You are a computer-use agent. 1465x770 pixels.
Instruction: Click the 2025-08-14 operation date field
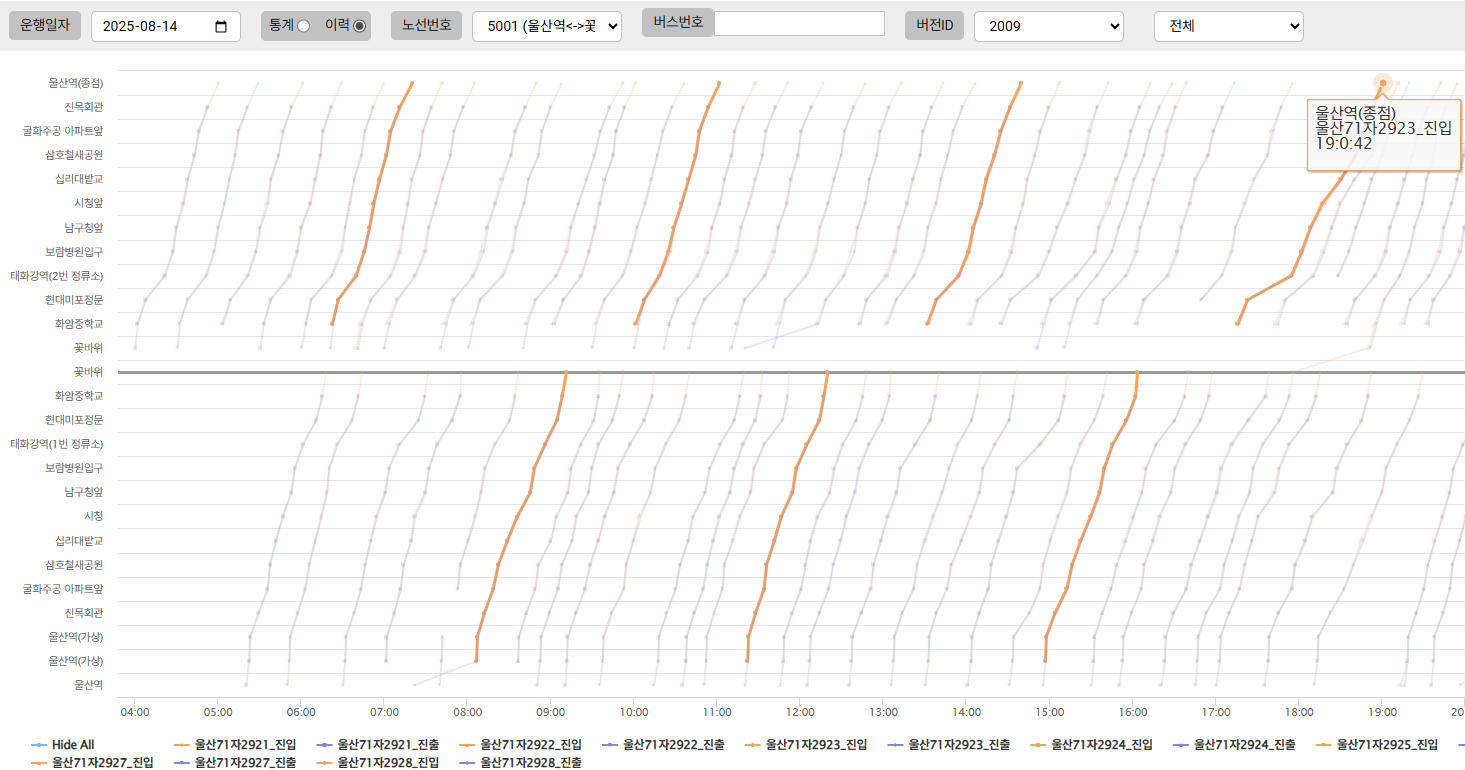(x=166, y=26)
